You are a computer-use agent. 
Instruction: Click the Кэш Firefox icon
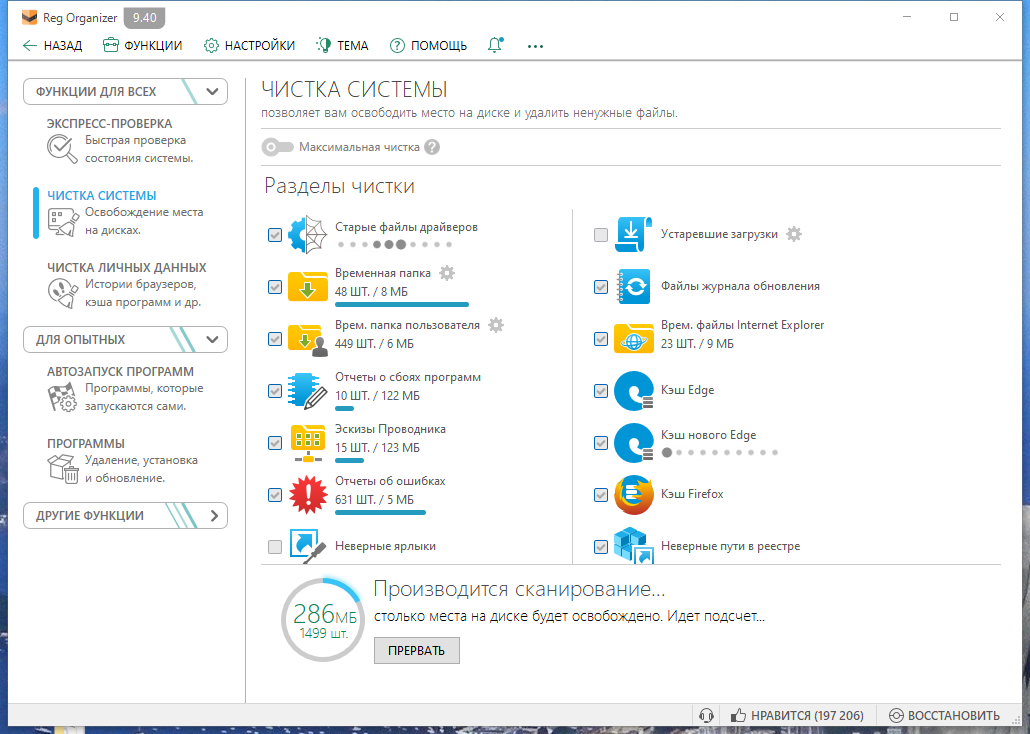click(634, 494)
